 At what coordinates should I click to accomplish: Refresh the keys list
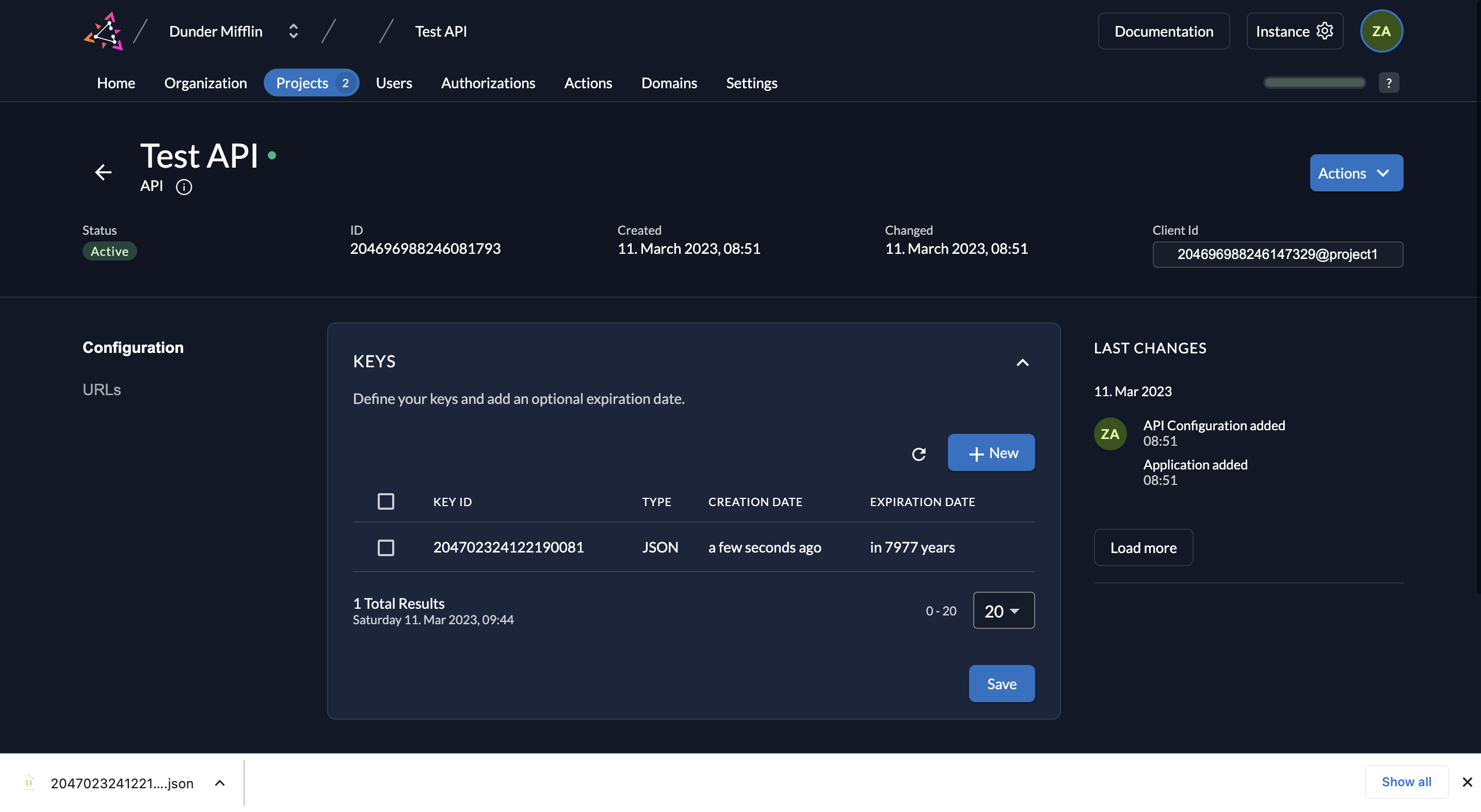click(x=919, y=453)
